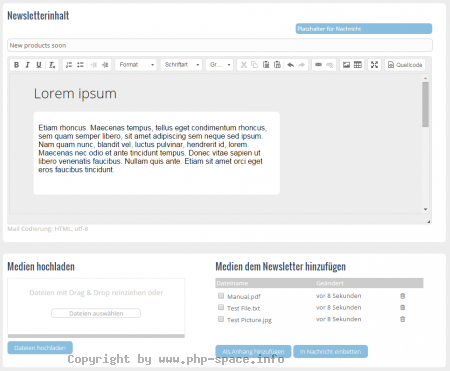Undo the last edit
Screen dimensions: 450x371
pyautogui.click(x=291, y=65)
